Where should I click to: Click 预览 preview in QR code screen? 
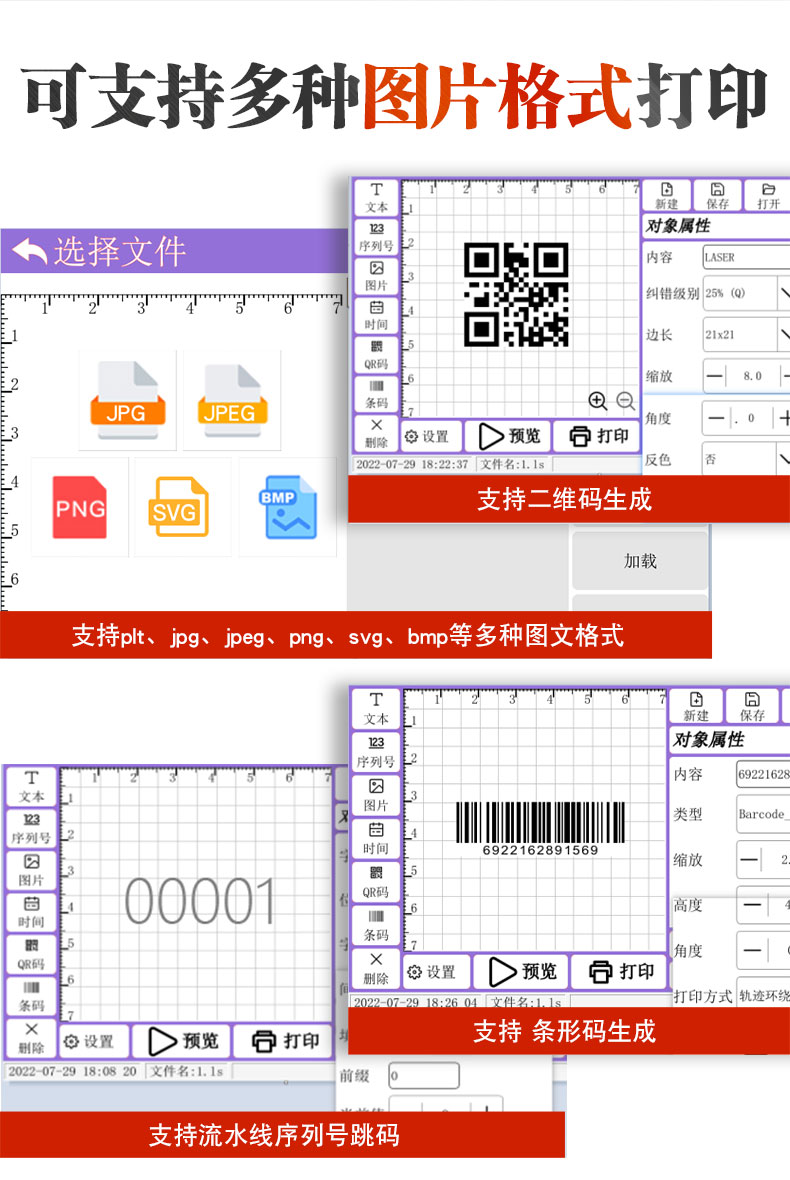tap(509, 436)
